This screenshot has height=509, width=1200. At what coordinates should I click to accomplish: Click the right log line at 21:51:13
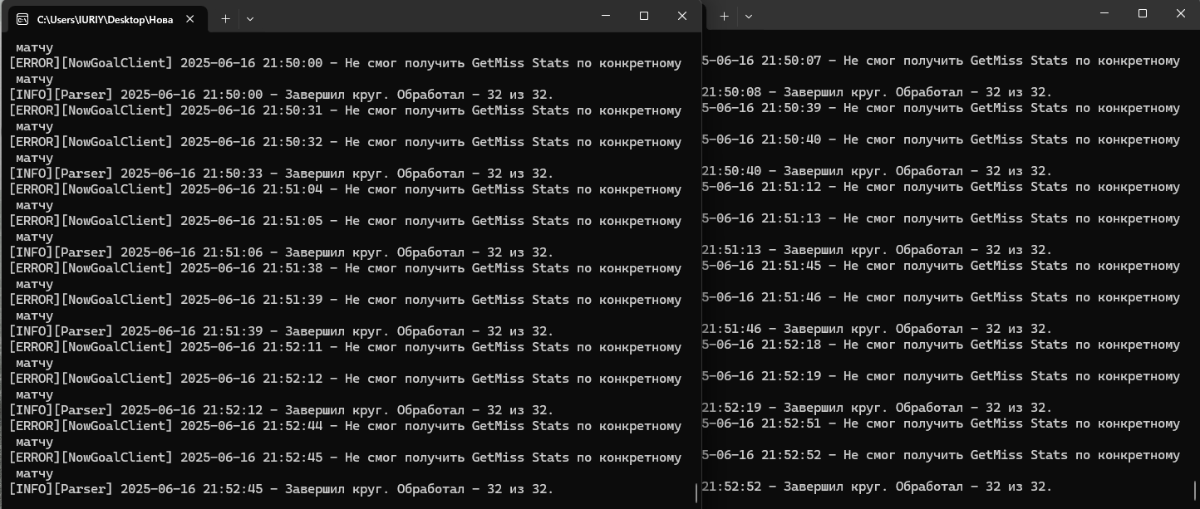point(940,218)
